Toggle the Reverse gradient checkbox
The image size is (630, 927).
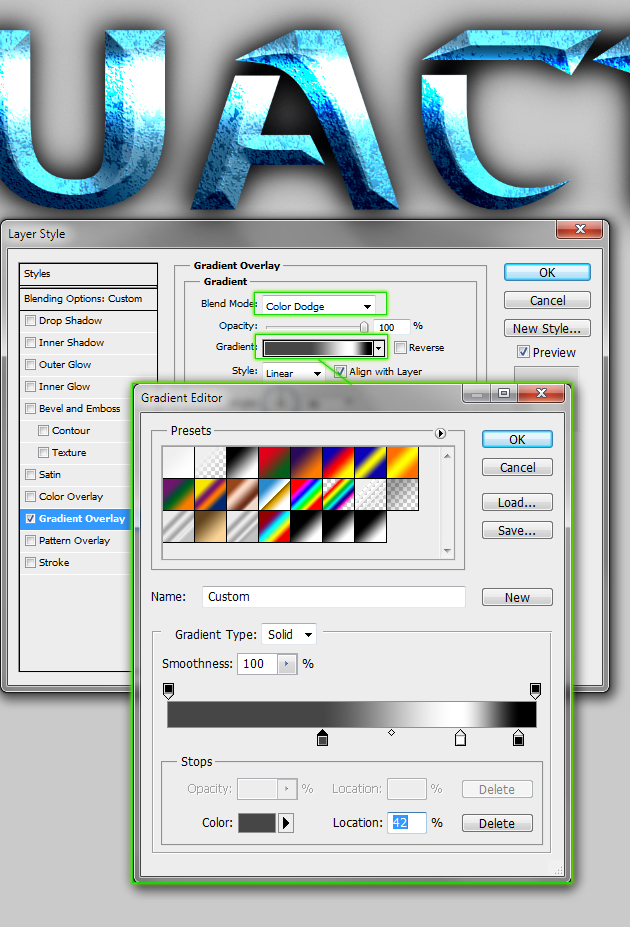click(400, 348)
